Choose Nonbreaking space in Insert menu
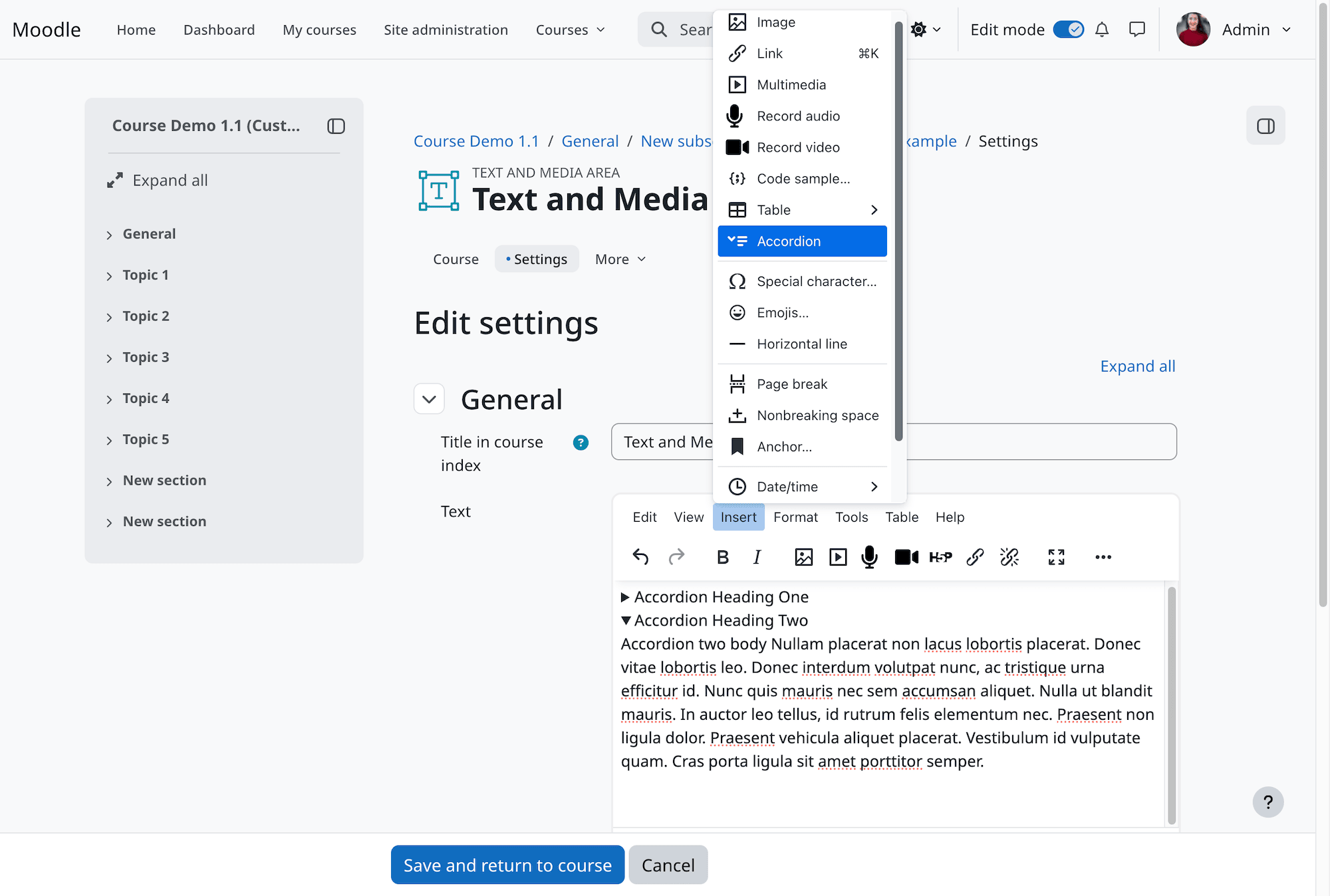This screenshot has height=896, width=1330. click(802, 415)
